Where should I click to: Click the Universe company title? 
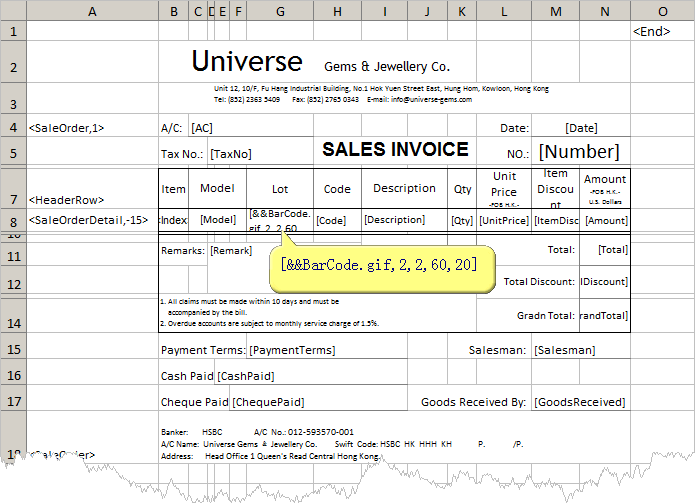(246, 62)
